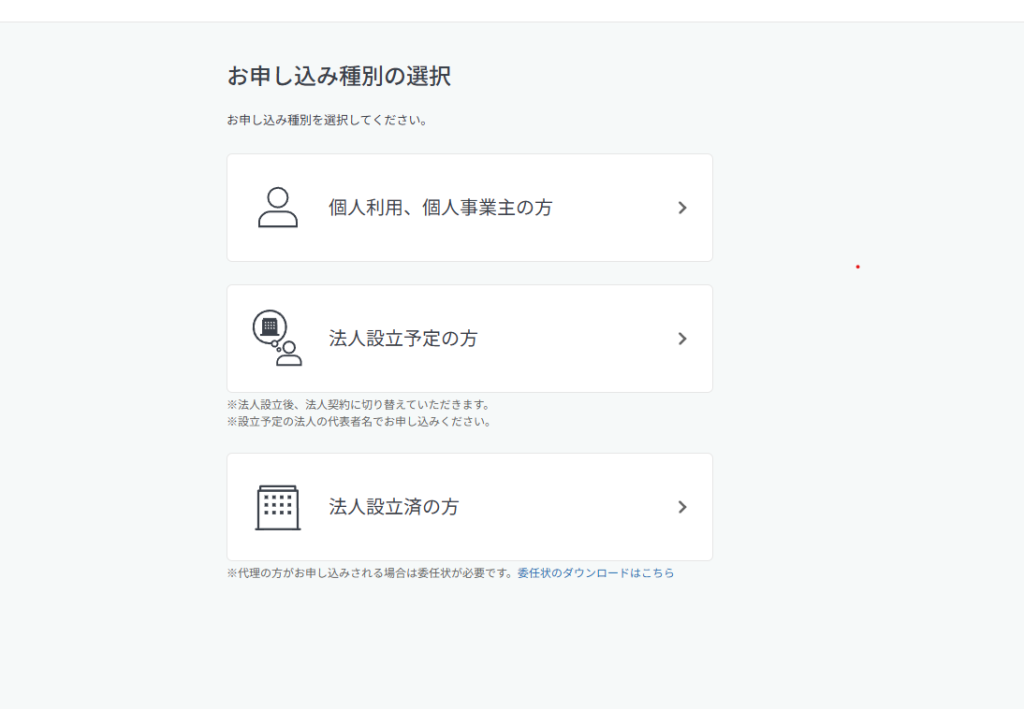Select the 個人利用、個人事業主の方 label text
This screenshot has width=1024, height=709.
click(x=440, y=208)
